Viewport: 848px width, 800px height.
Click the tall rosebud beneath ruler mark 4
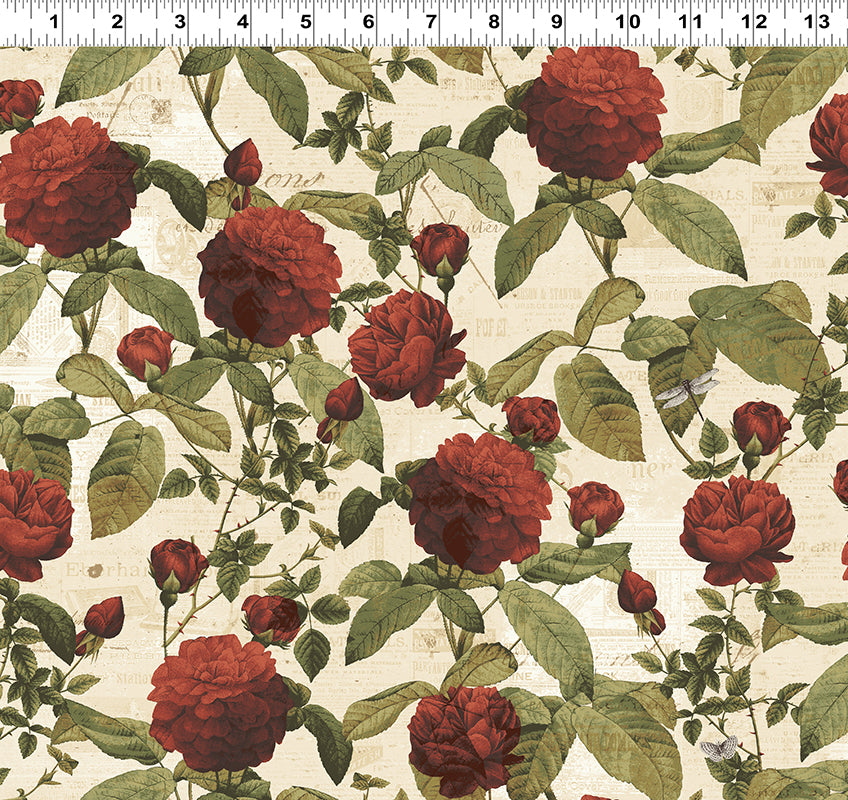[x=242, y=164]
